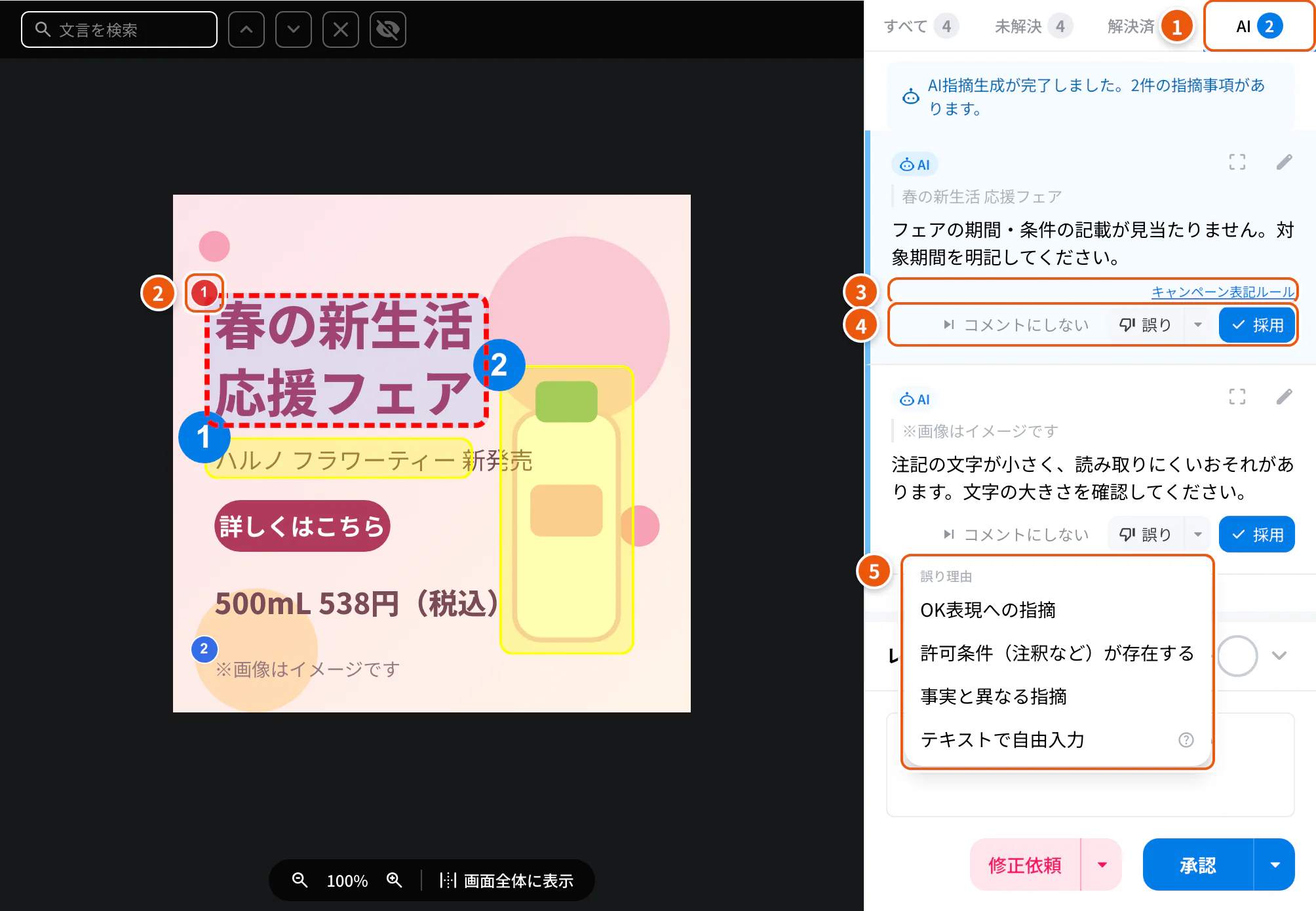Open the すべて tab
This screenshot has height=911, width=1316.
(921, 26)
